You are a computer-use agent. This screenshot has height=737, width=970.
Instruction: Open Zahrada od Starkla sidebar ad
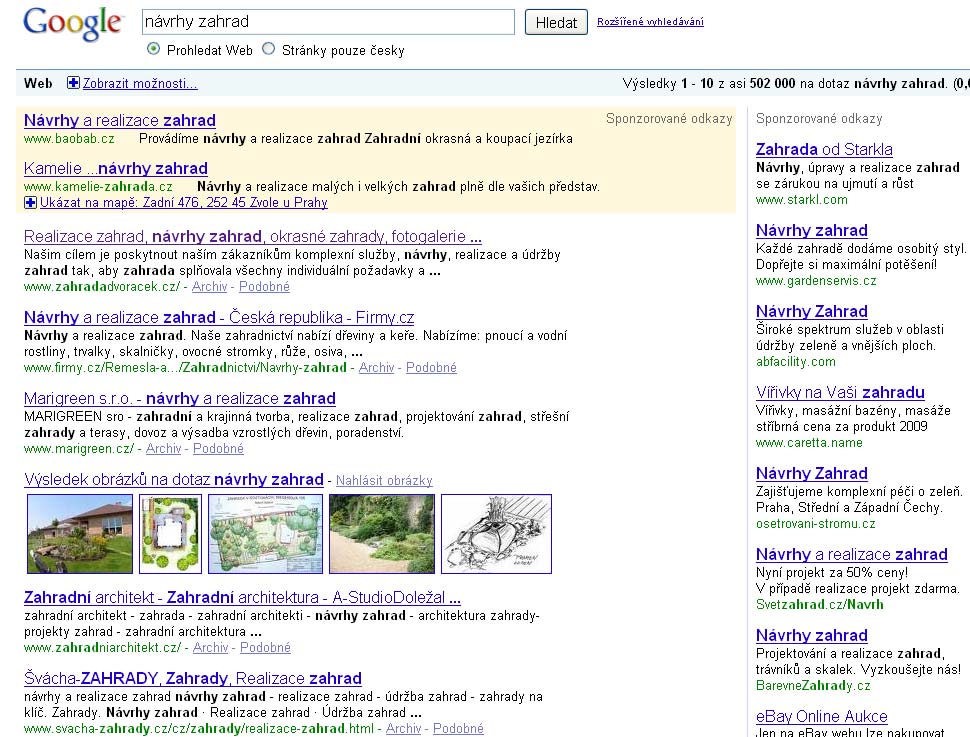coord(824,149)
